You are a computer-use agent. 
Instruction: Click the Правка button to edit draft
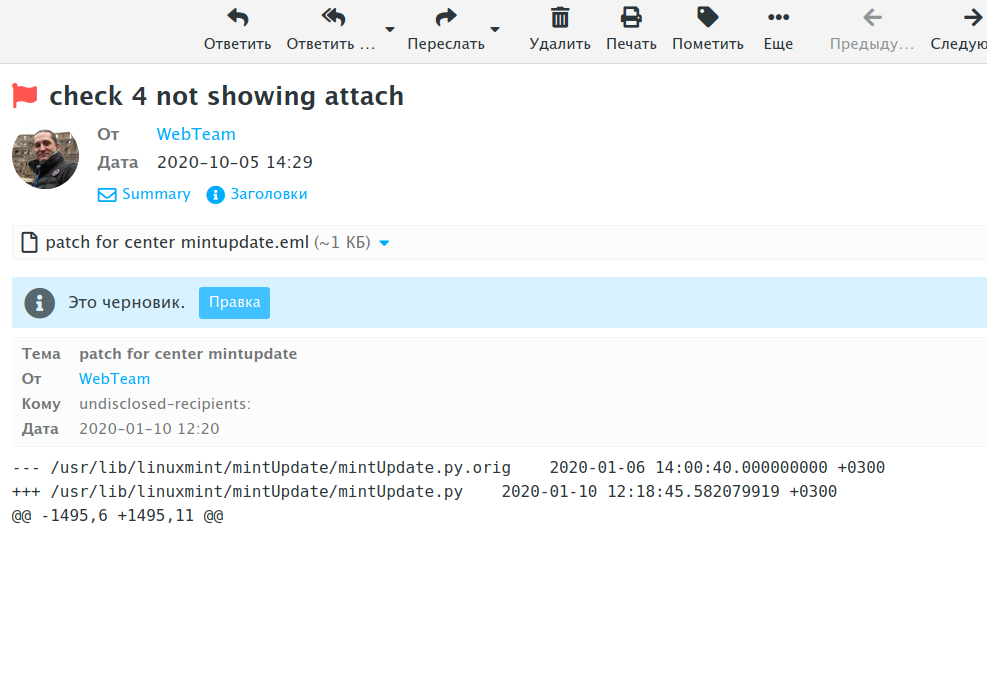[234, 302]
